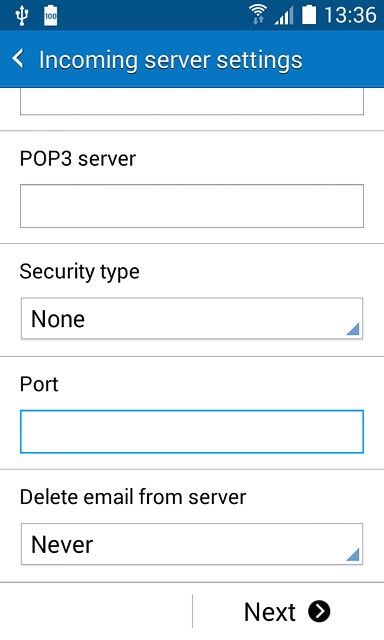Tap the USB connection status icon
The image size is (384, 640).
pyautogui.click(x=21, y=16)
